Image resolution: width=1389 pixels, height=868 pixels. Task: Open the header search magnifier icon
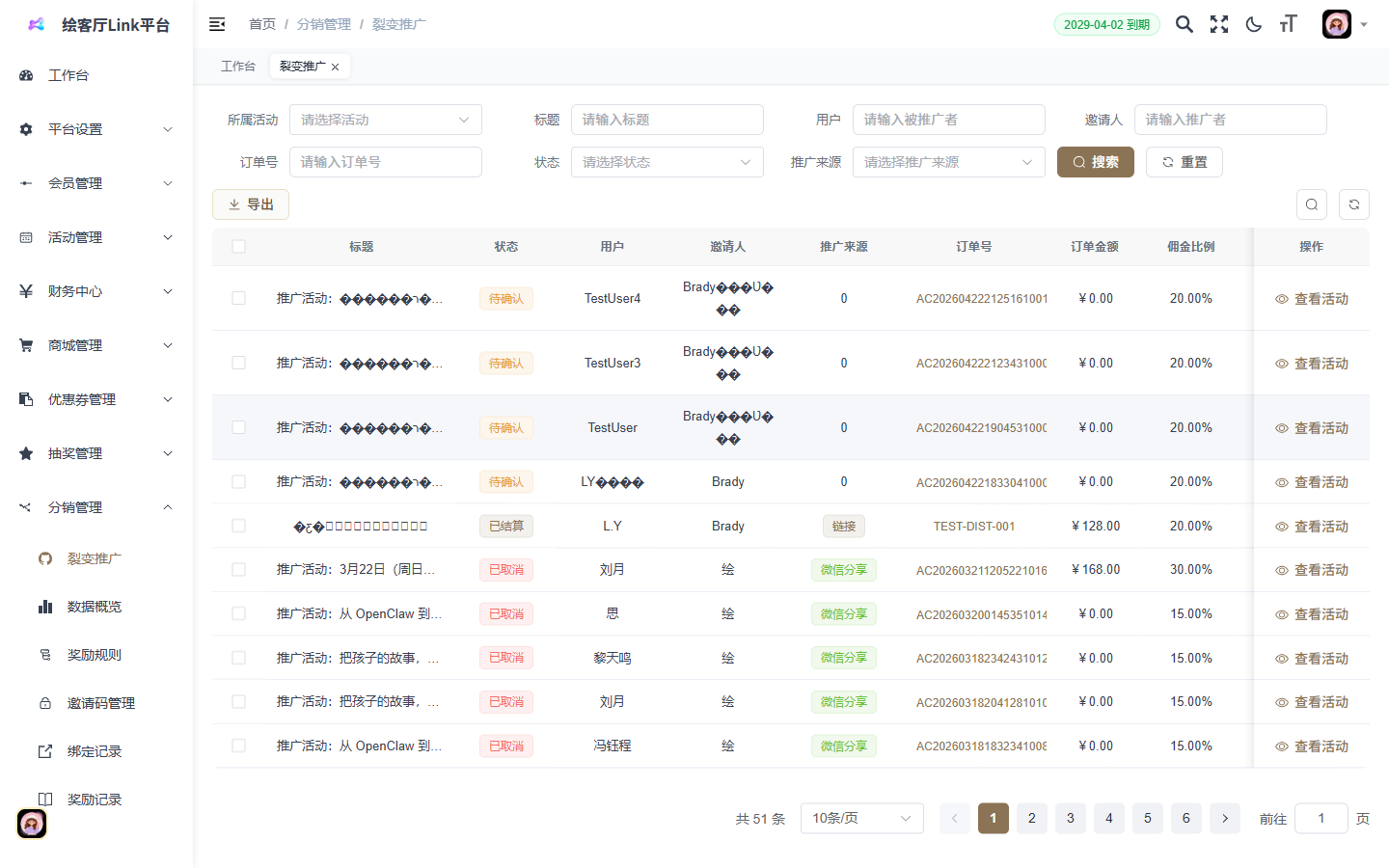(x=1184, y=24)
